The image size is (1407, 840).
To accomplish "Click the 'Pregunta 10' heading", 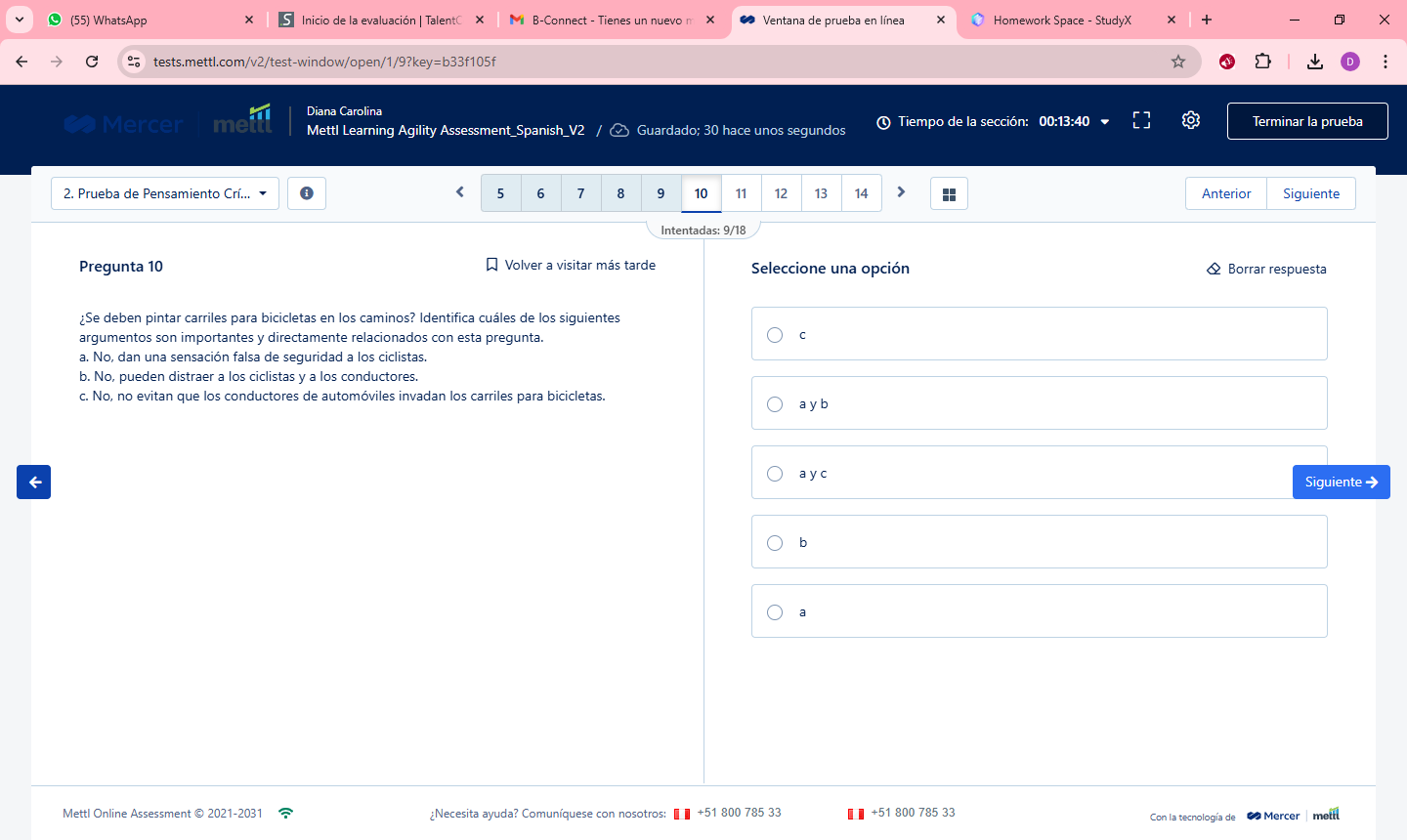I will 121,266.
